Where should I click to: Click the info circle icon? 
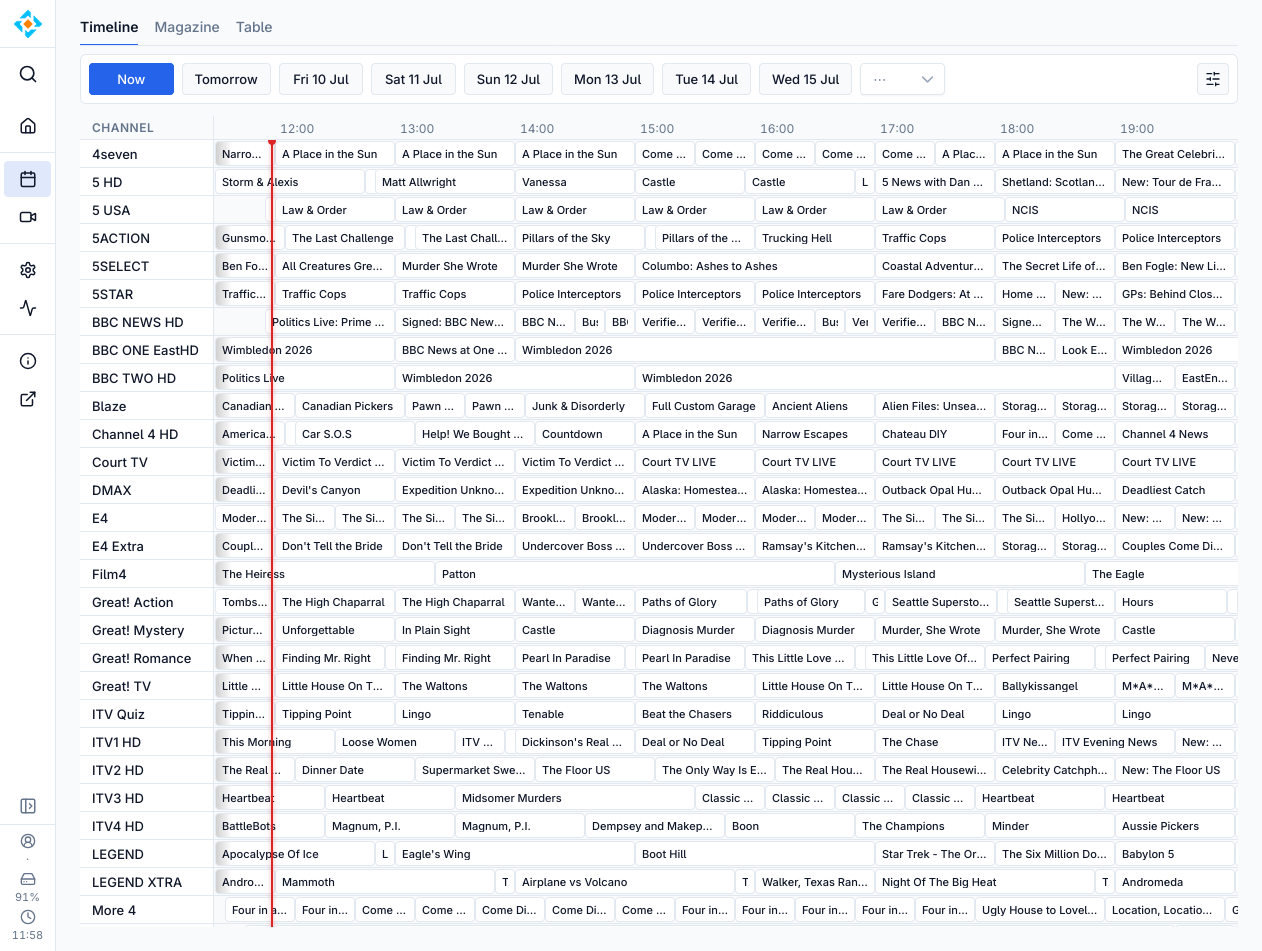[x=28, y=361]
